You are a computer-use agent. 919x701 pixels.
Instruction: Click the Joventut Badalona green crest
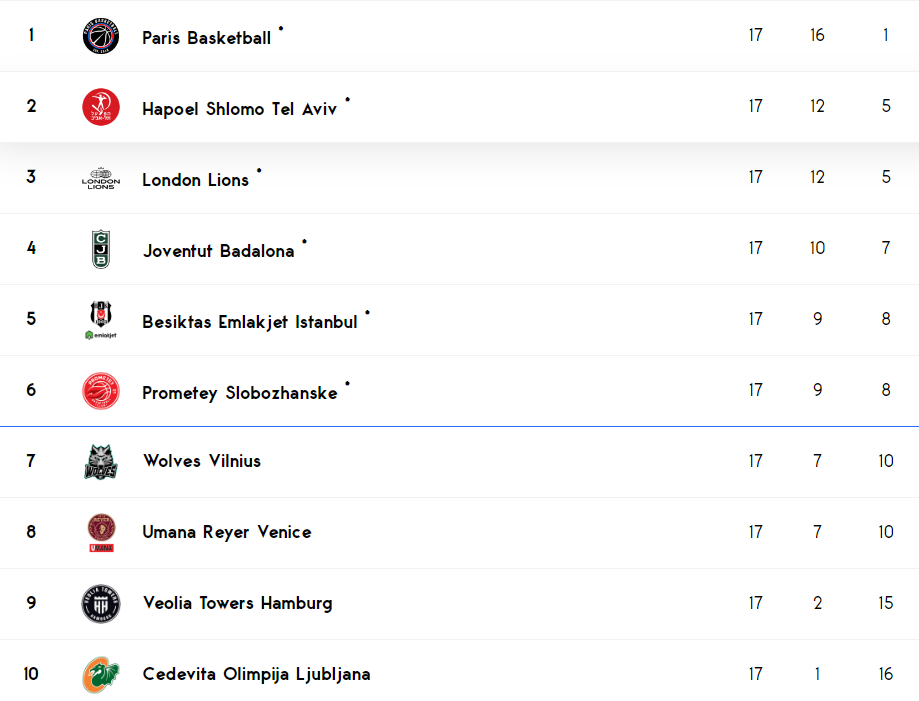click(101, 249)
